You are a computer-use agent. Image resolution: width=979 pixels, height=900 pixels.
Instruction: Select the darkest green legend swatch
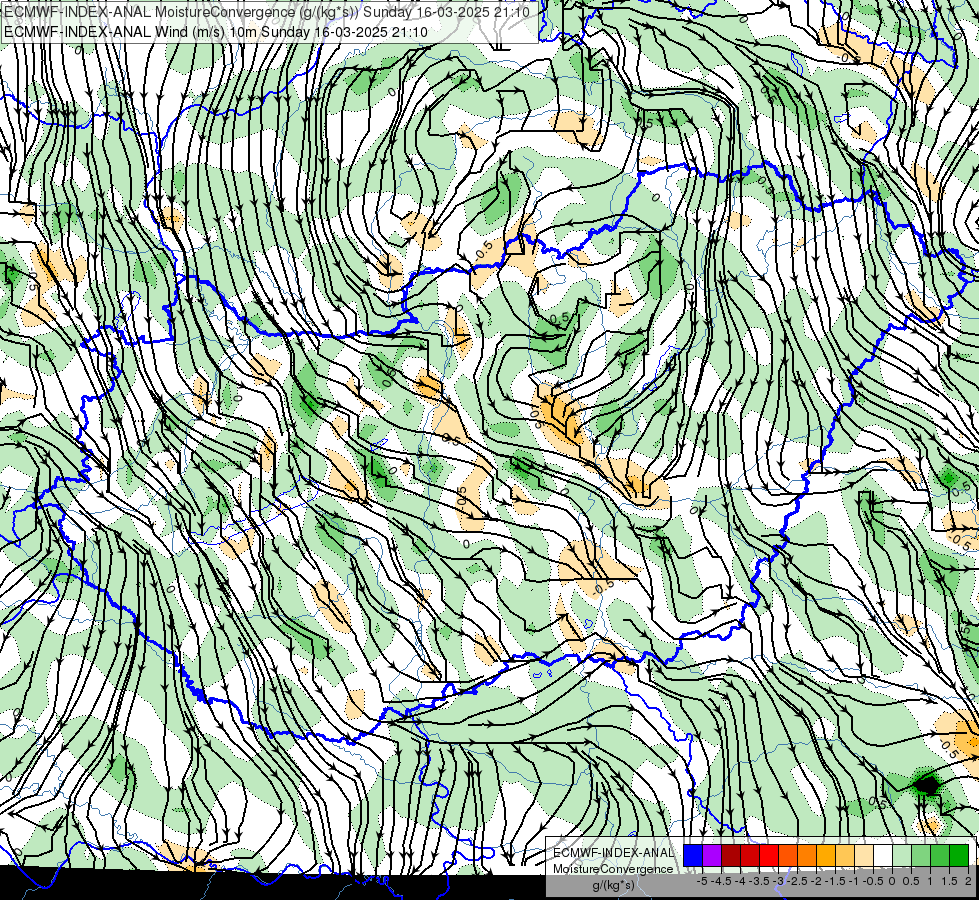[x=959, y=856]
